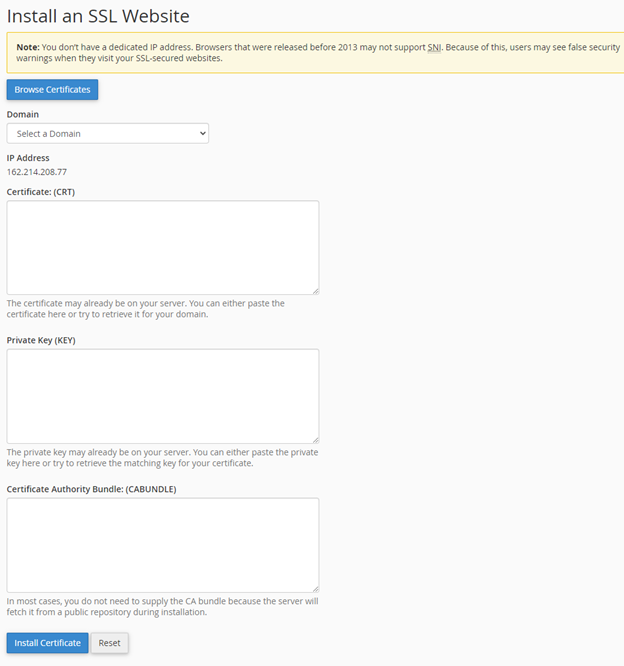Click the bold Note: text in the yellow banner

click(28, 47)
